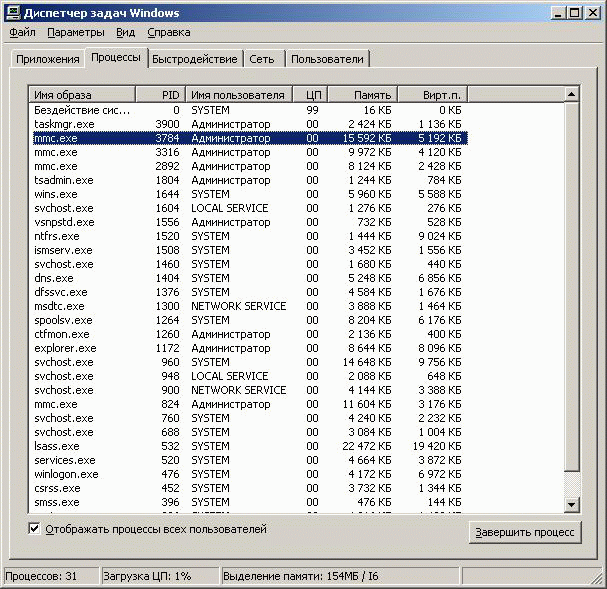This screenshot has height=589, width=607.
Task: Switch to the Сеть tab
Action: 262,60
